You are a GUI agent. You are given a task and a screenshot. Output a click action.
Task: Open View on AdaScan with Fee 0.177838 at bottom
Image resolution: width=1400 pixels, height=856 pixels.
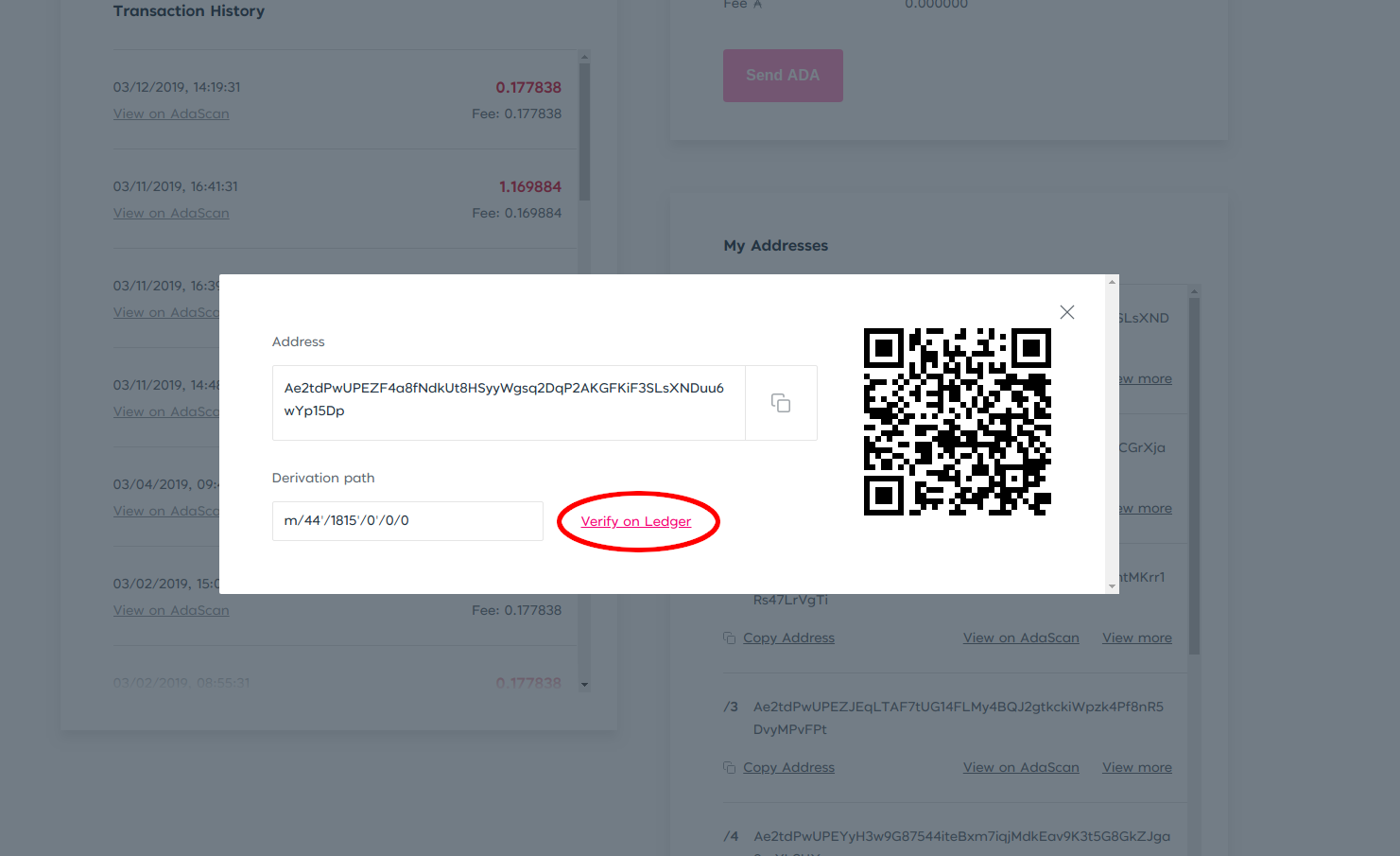(x=171, y=610)
